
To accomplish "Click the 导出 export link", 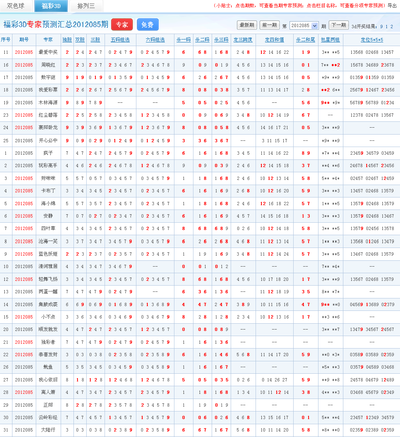I will click(392, 6).
